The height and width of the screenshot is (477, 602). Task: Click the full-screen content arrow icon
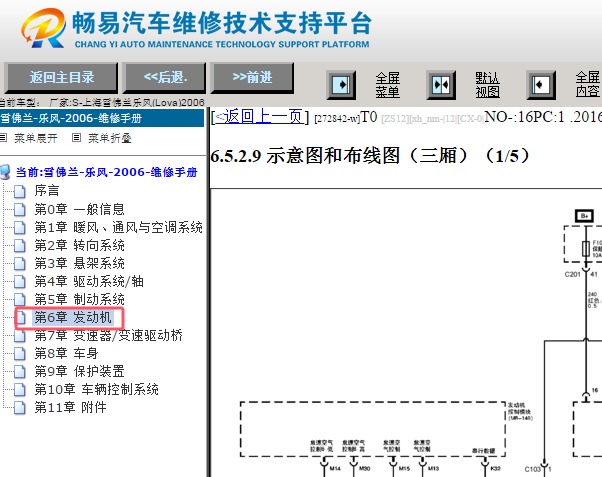[x=541, y=84]
